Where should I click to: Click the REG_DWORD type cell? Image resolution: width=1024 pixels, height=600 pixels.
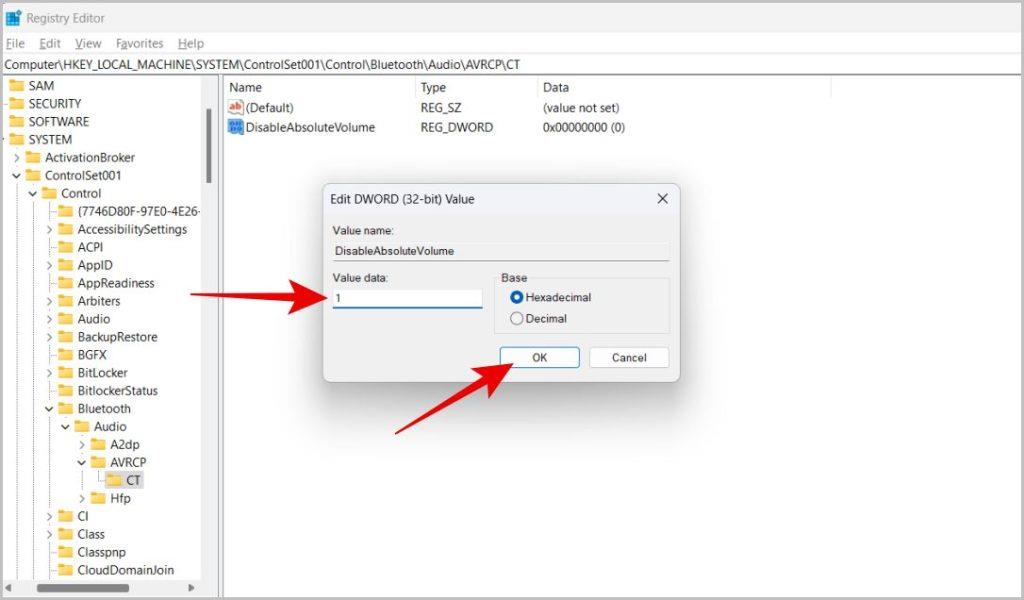pos(456,127)
